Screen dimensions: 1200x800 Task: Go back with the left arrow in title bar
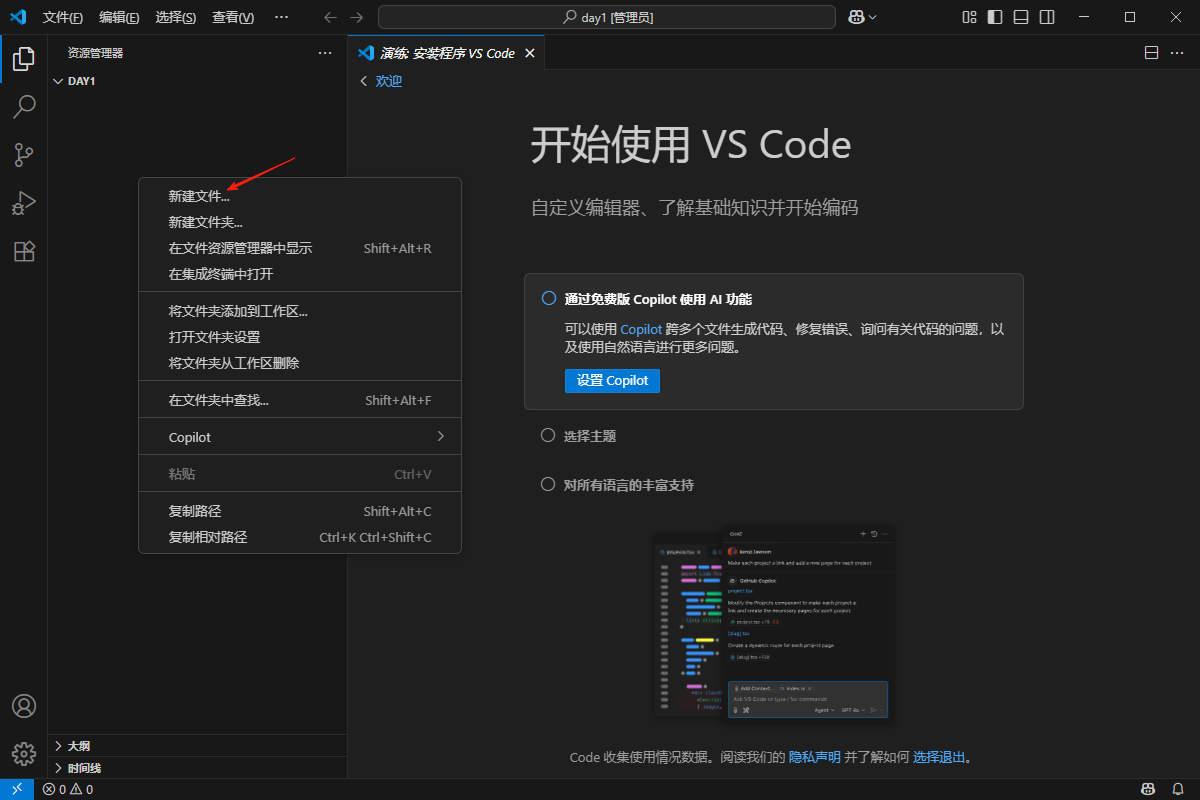(331, 17)
